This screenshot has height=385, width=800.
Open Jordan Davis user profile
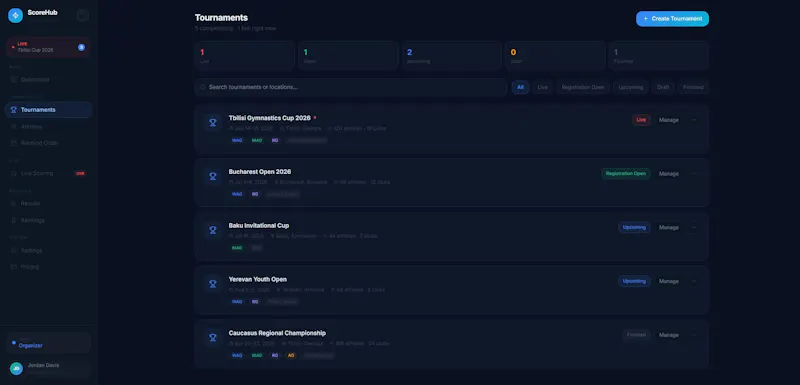point(48,368)
